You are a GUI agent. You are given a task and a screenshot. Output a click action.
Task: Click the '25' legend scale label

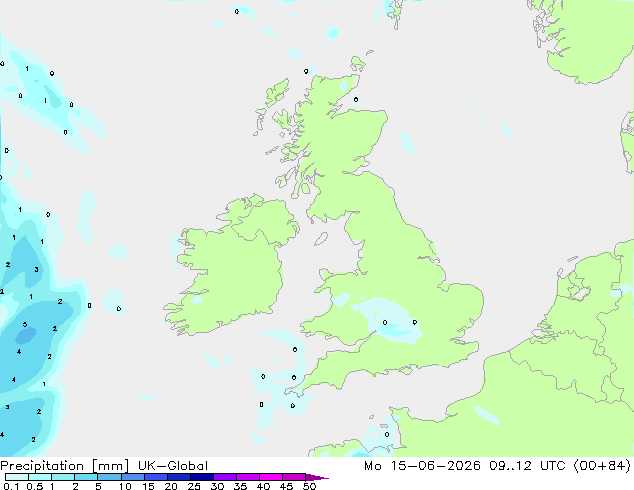194,486
